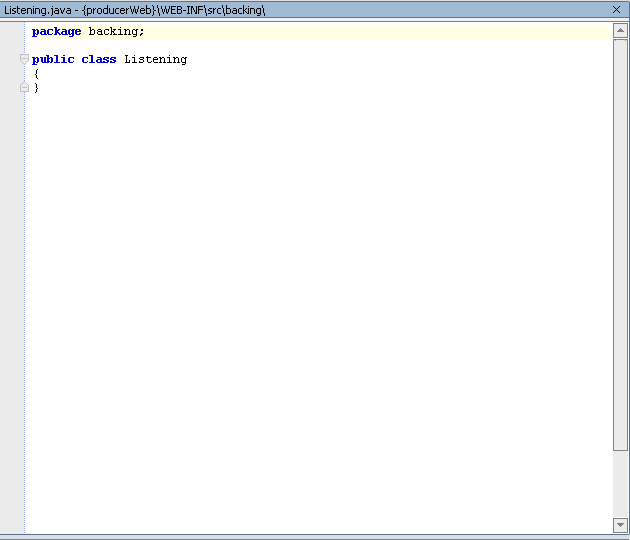Click the 'package' keyword
Image resolution: width=630 pixels, height=540 pixels.
tap(56, 31)
